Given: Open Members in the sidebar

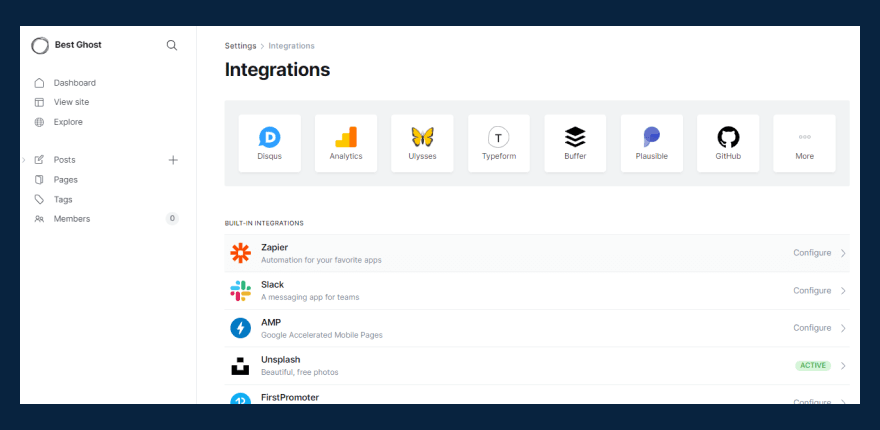Looking at the screenshot, I should (x=72, y=219).
